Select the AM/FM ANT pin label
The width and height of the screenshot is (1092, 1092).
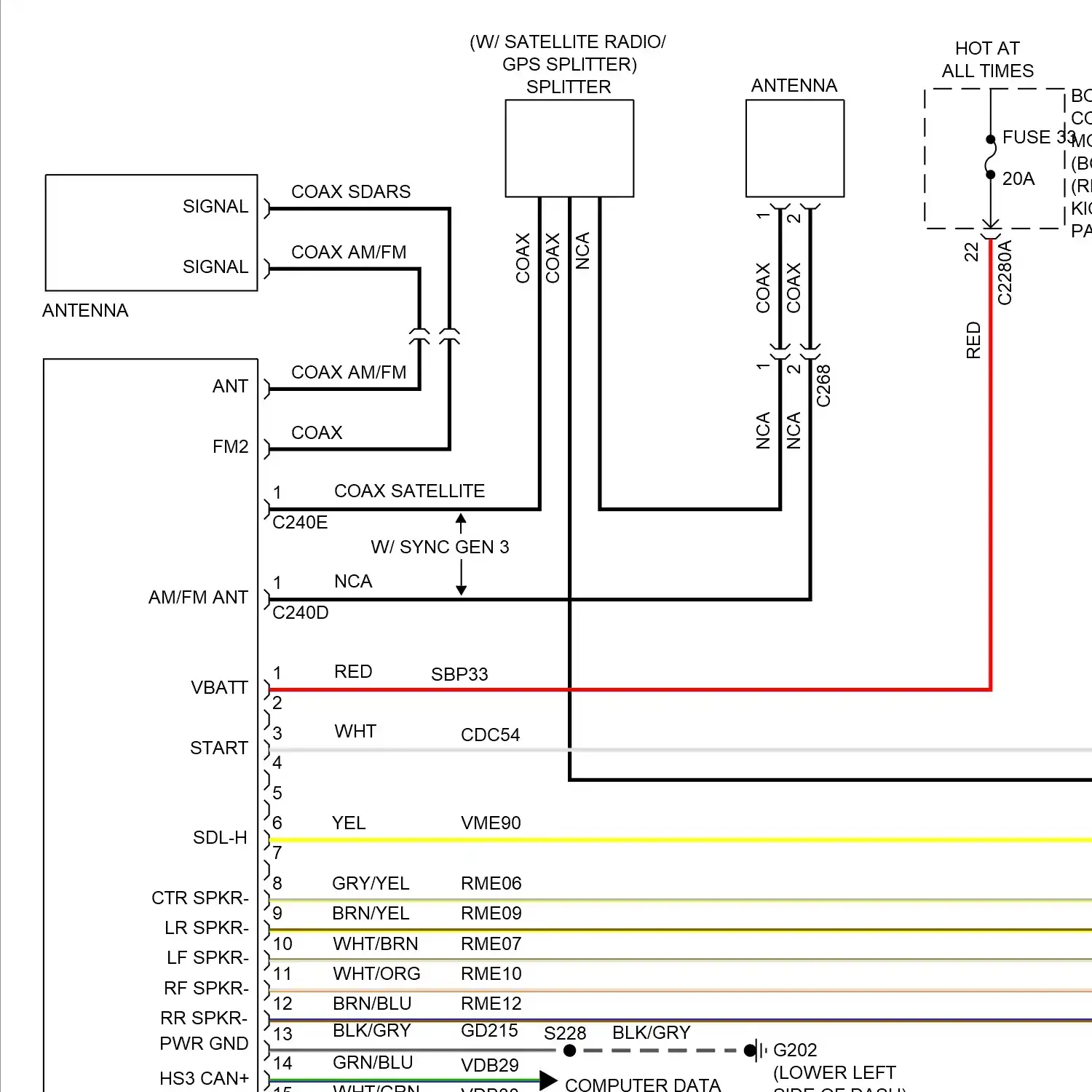tap(198, 597)
